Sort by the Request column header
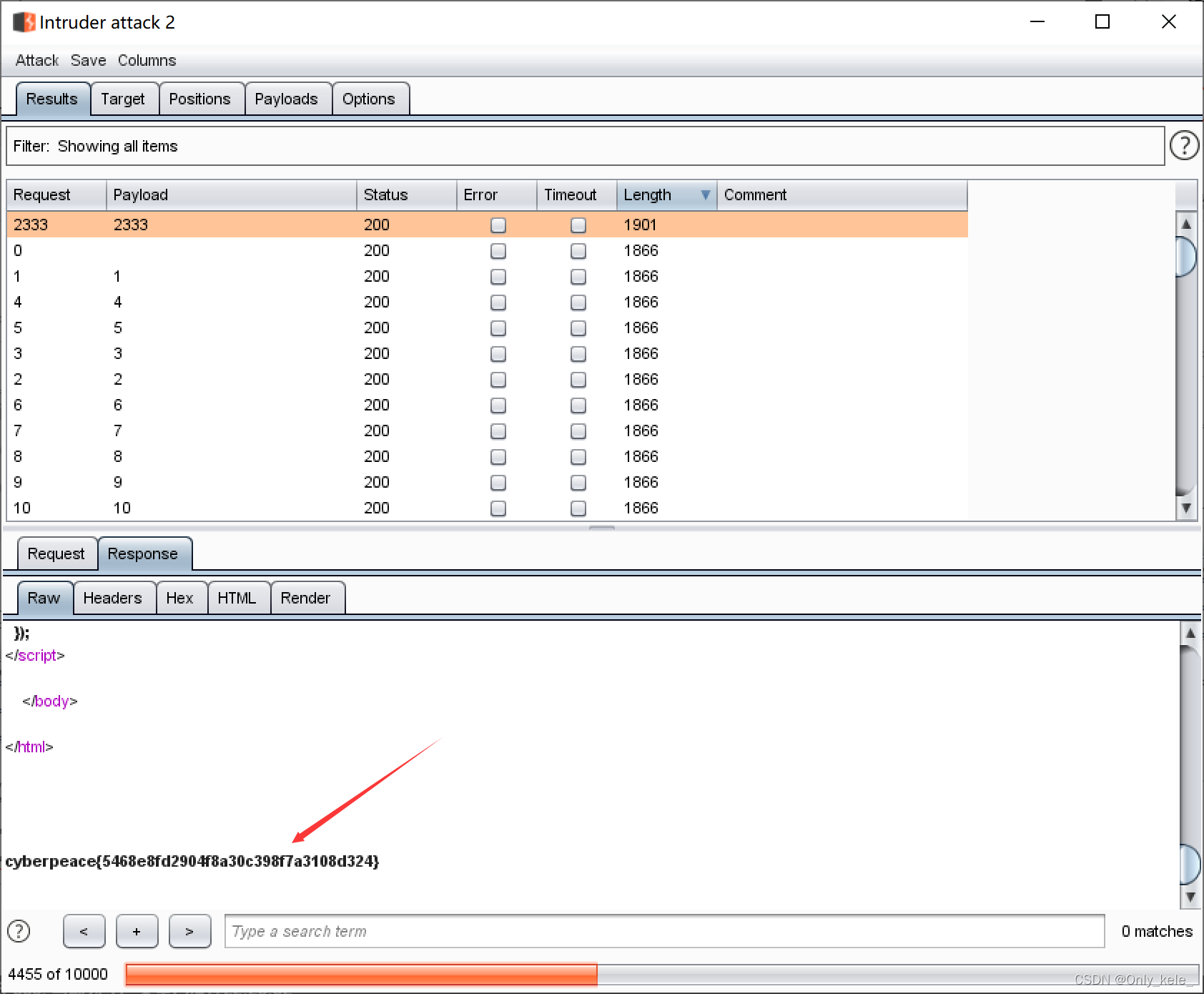The height and width of the screenshot is (994, 1204). (56, 195)
